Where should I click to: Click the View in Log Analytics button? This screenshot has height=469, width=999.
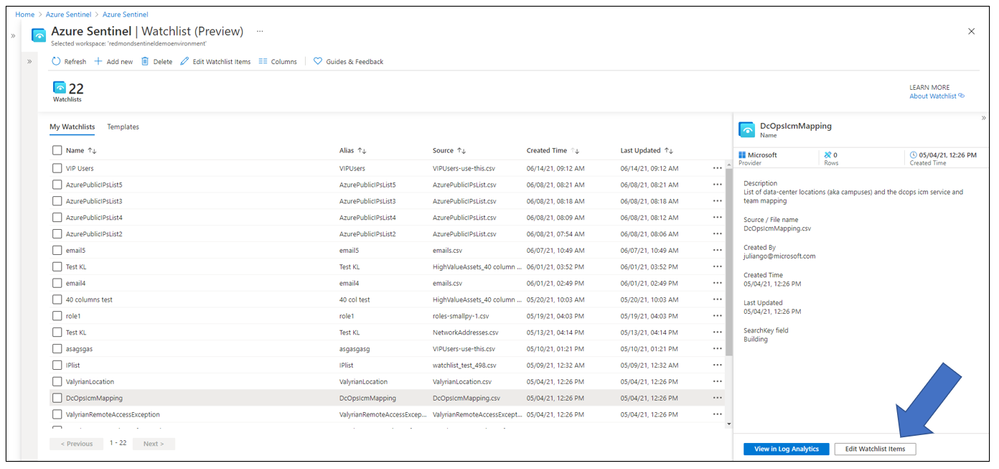click(x=786, y=449)
